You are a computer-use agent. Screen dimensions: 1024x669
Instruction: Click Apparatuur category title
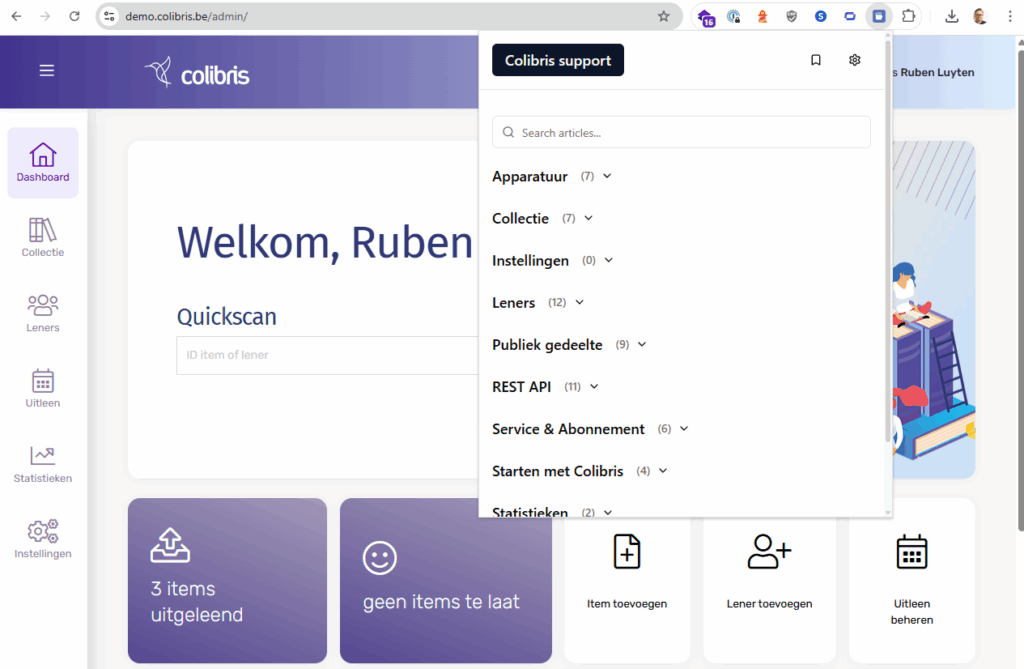(x=530, y=176)
